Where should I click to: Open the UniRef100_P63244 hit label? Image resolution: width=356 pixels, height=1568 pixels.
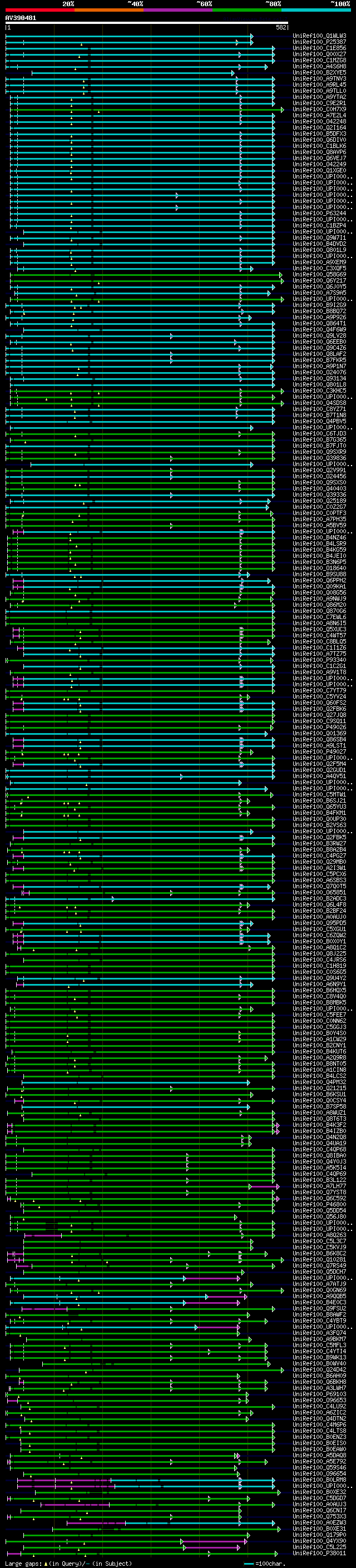319,213
